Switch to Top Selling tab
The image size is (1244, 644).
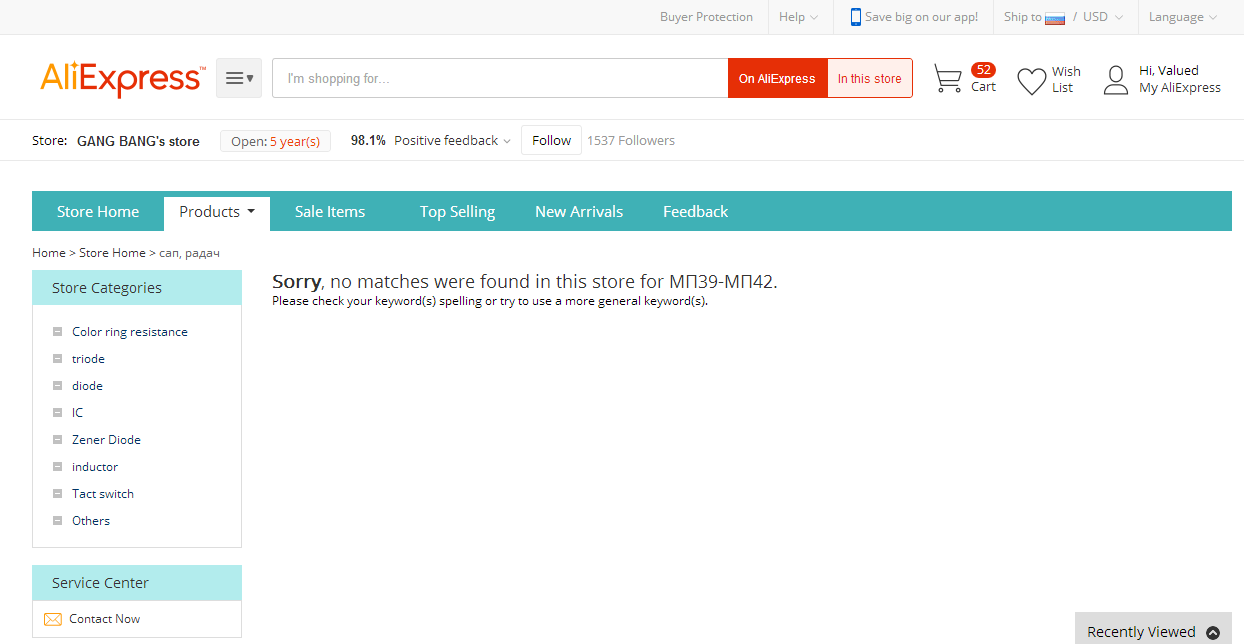457,212
